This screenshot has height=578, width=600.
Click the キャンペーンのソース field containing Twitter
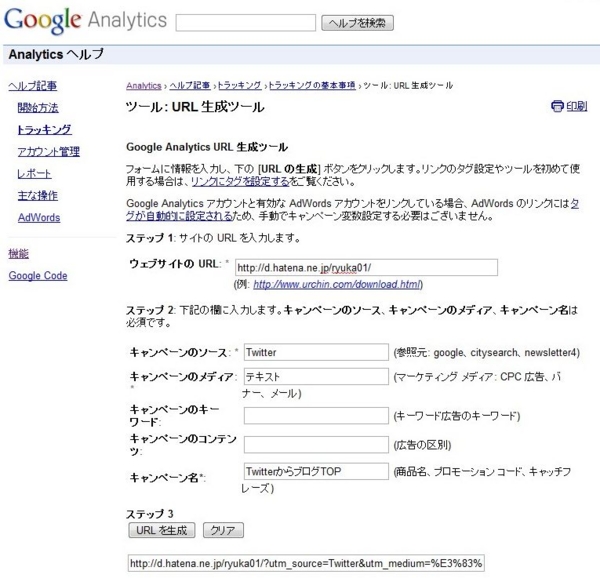click(x=316, y=352)
